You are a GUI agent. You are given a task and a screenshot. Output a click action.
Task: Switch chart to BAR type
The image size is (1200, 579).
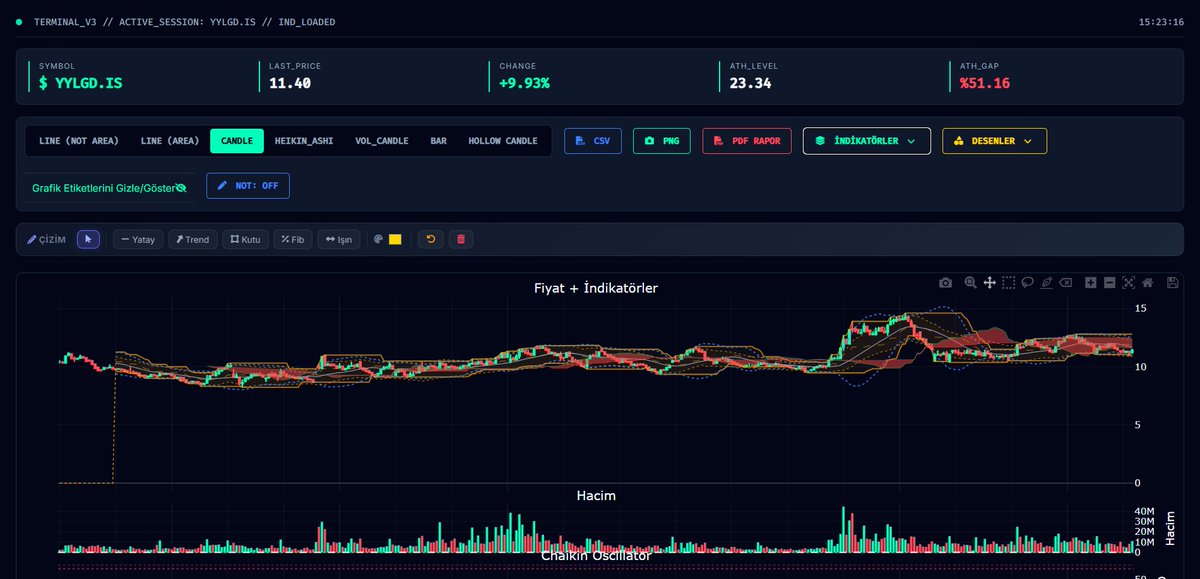coord(438,141)
